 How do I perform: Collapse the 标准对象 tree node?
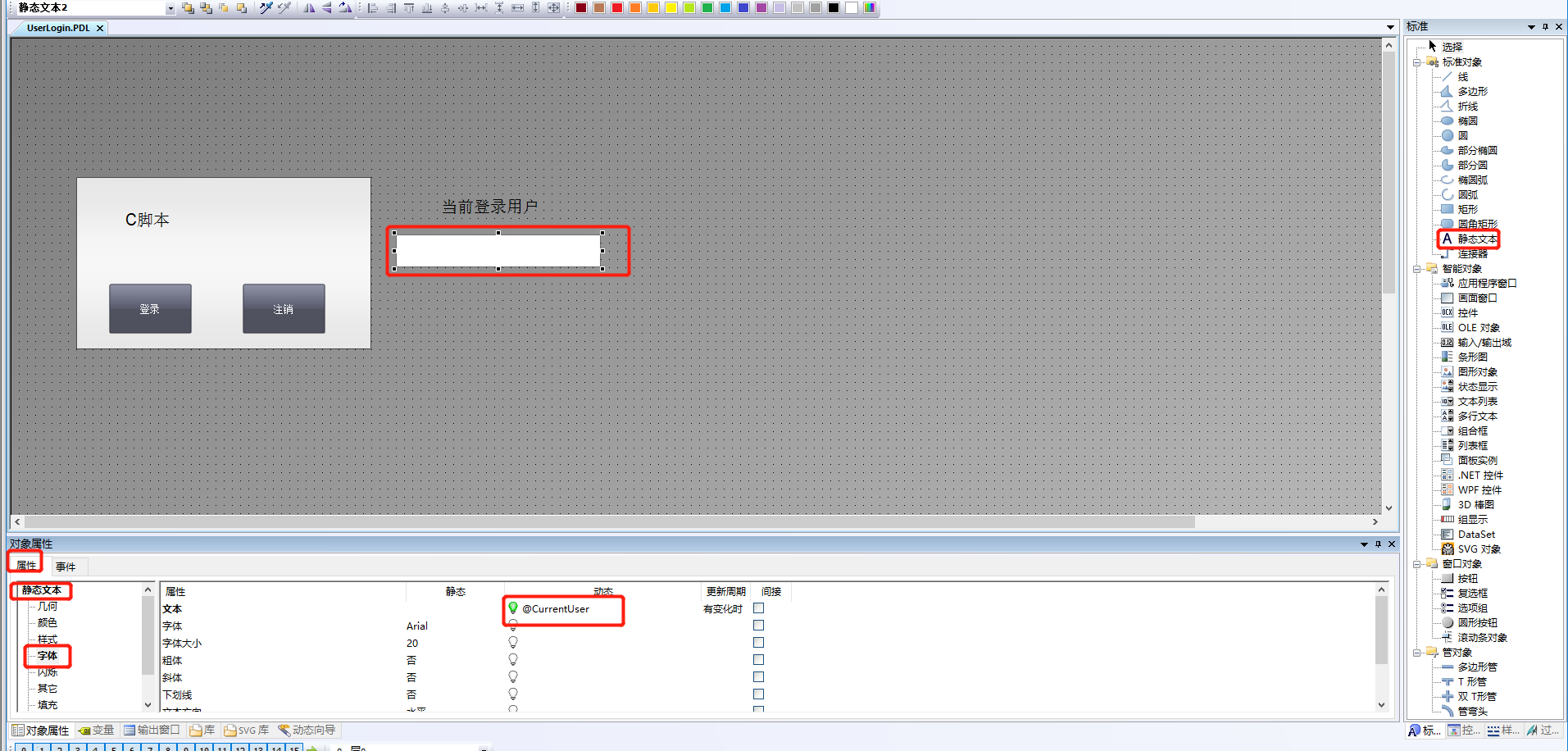(x=1418, y=61)
